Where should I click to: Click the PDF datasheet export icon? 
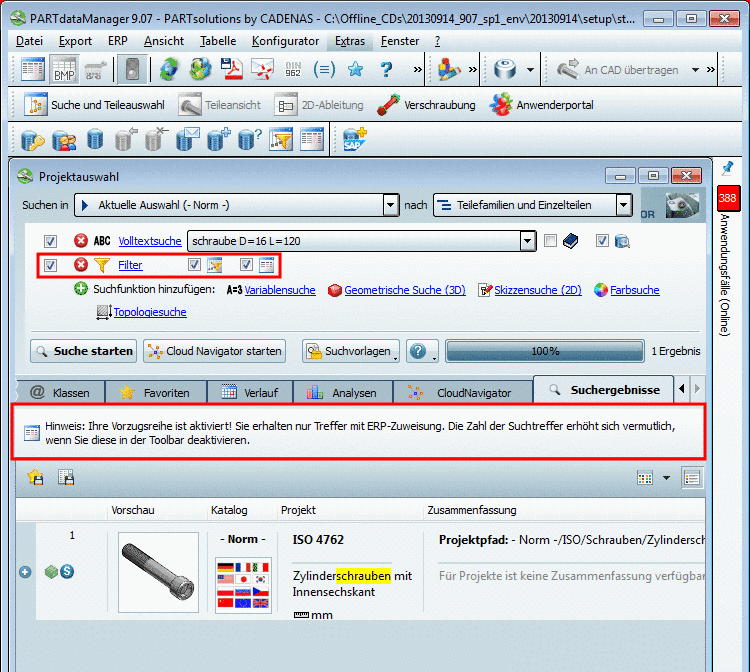(232, 69)
